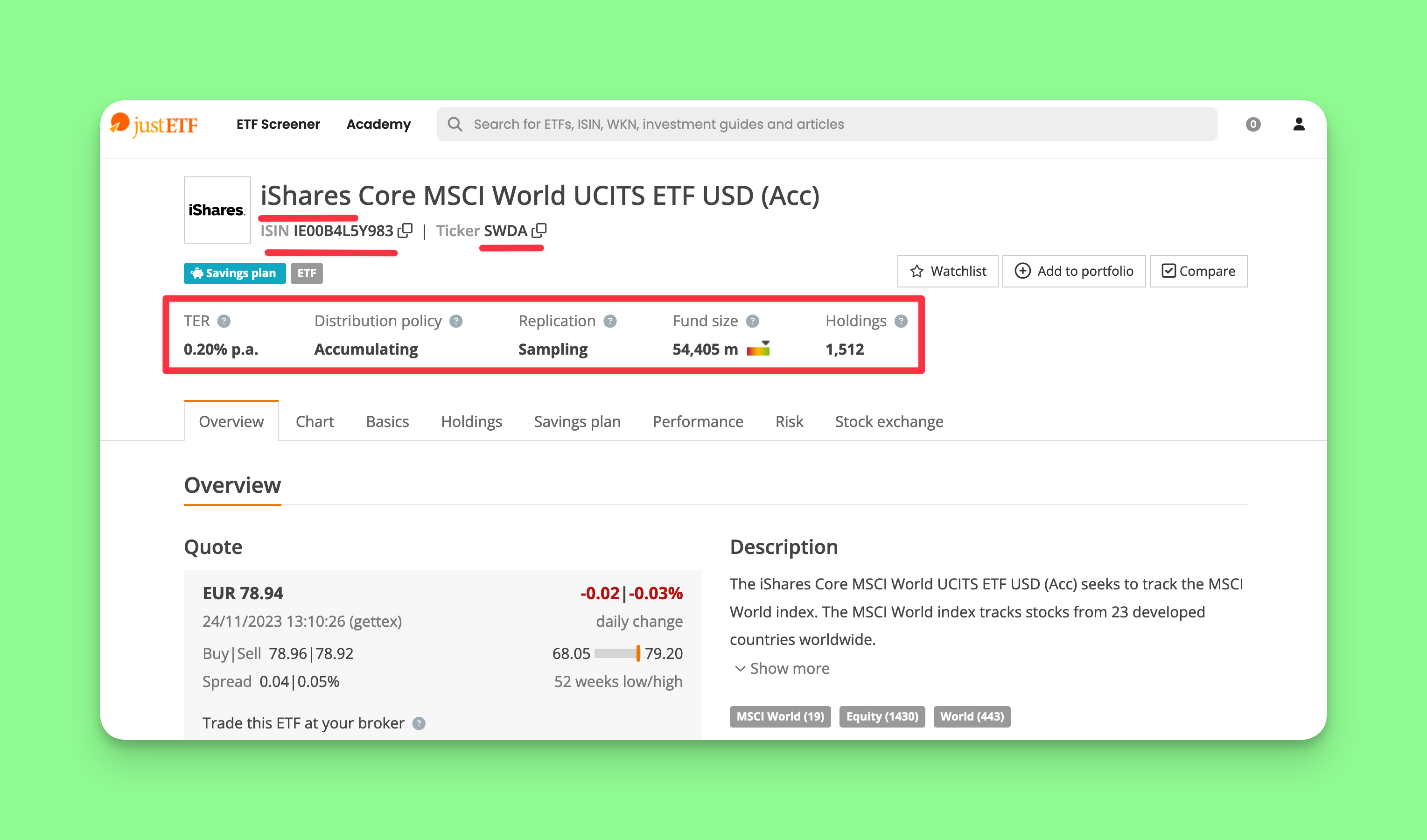The image size is (1427, 840).
Task: Click the Fund size help icon
Action: tap(752, 321)
